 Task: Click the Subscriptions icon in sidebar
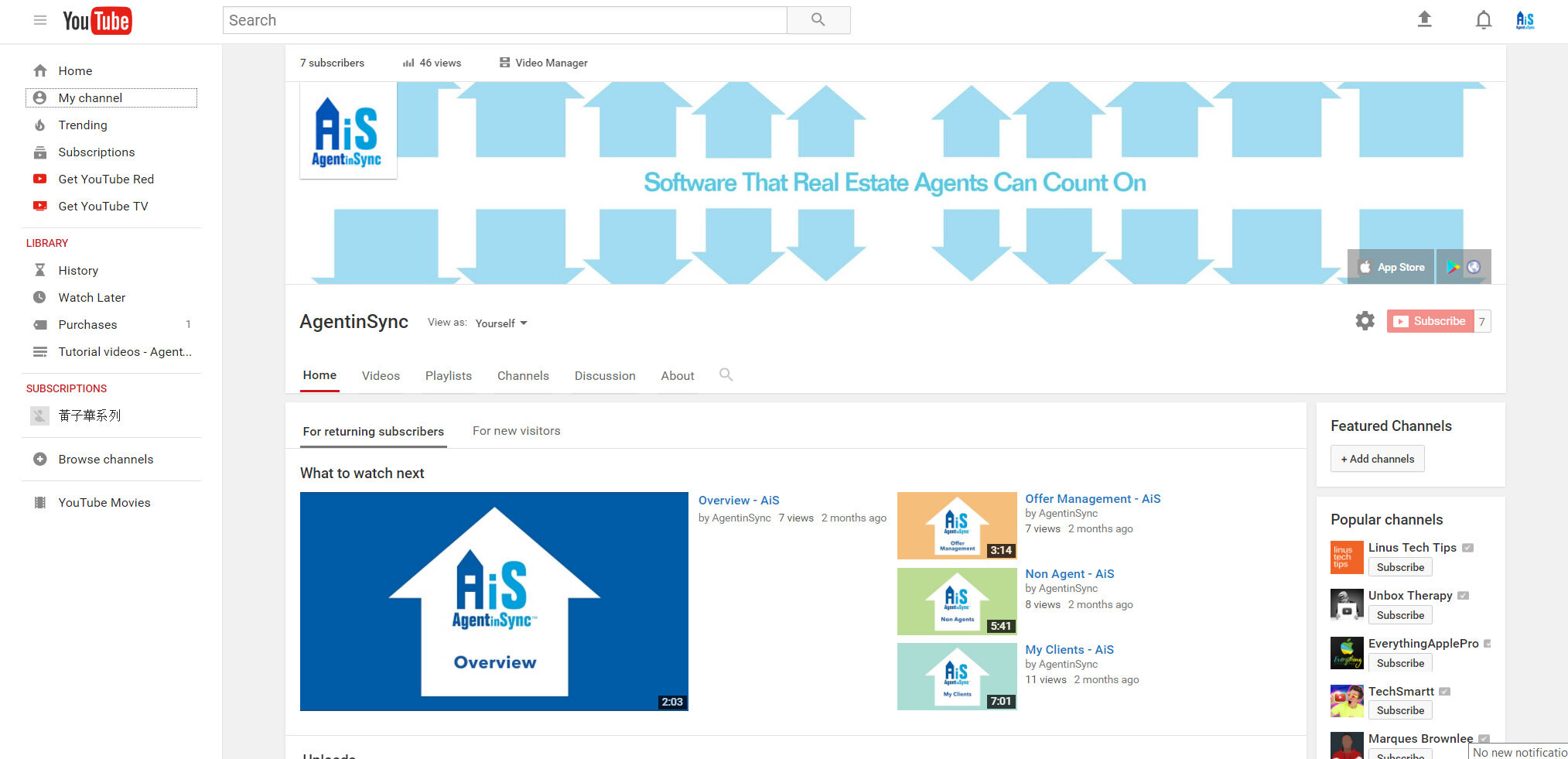pos(40,152)
